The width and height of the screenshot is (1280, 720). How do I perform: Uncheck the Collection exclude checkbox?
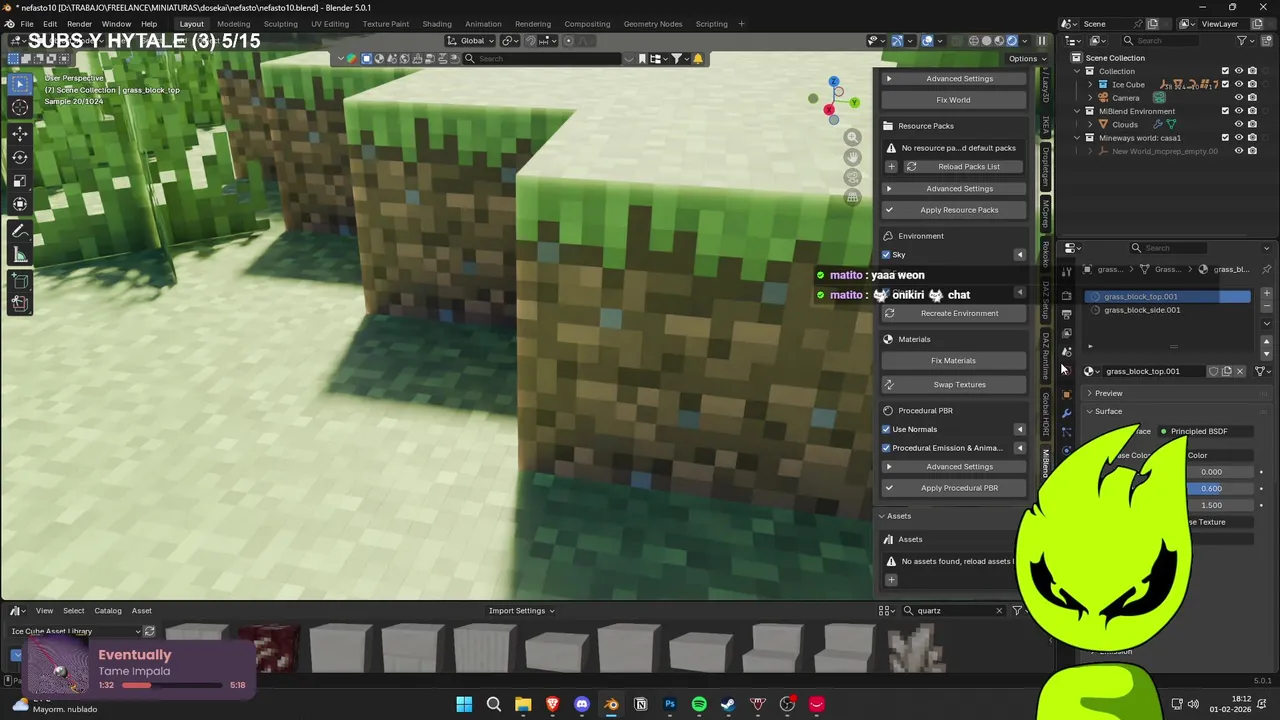coord(1225,71)
